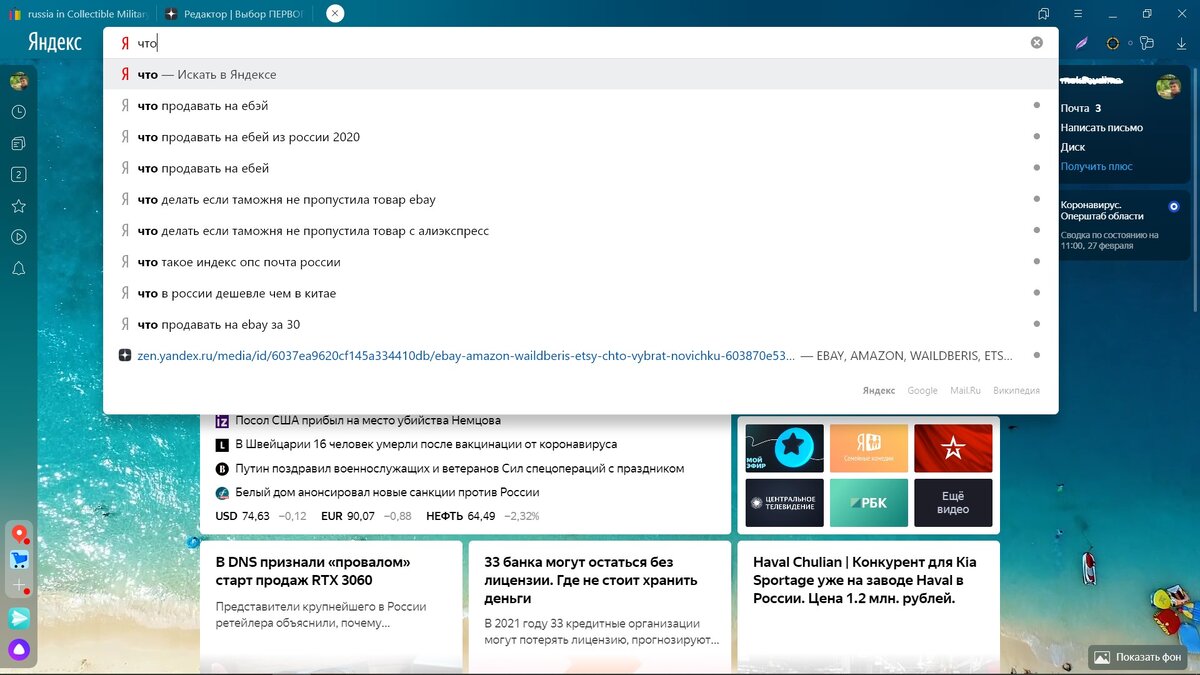Open the video play icon in sidebar

18,237
